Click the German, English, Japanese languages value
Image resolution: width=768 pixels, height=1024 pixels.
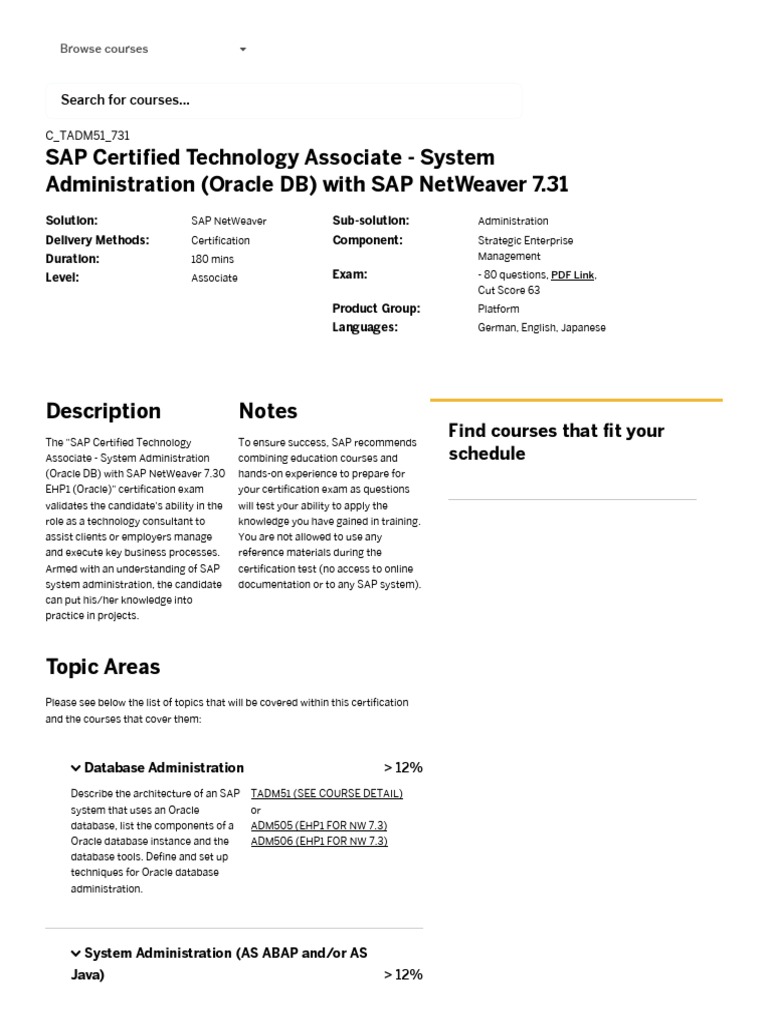pyautogui.click(x=541, y=328)
